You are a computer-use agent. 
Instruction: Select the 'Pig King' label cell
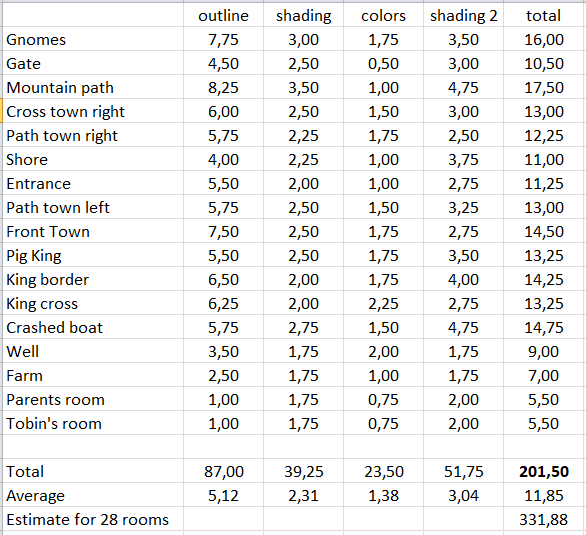tap(93, 255)
